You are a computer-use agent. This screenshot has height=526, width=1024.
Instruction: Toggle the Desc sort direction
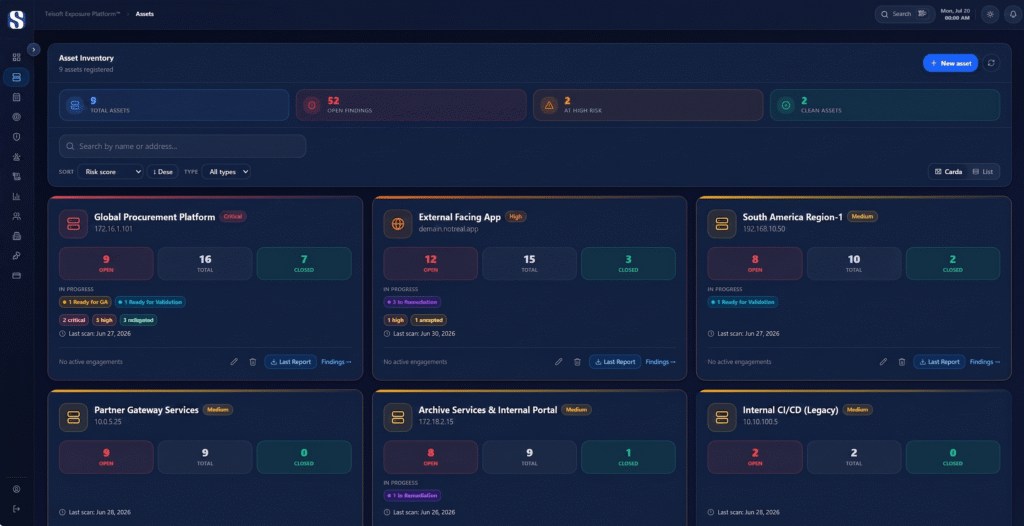click(x=163, y=172)
